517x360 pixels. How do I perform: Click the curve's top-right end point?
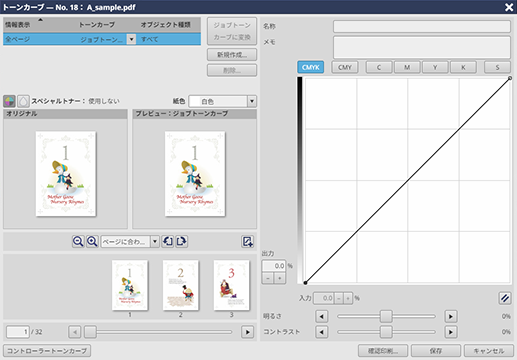click(x=510, y=78)
